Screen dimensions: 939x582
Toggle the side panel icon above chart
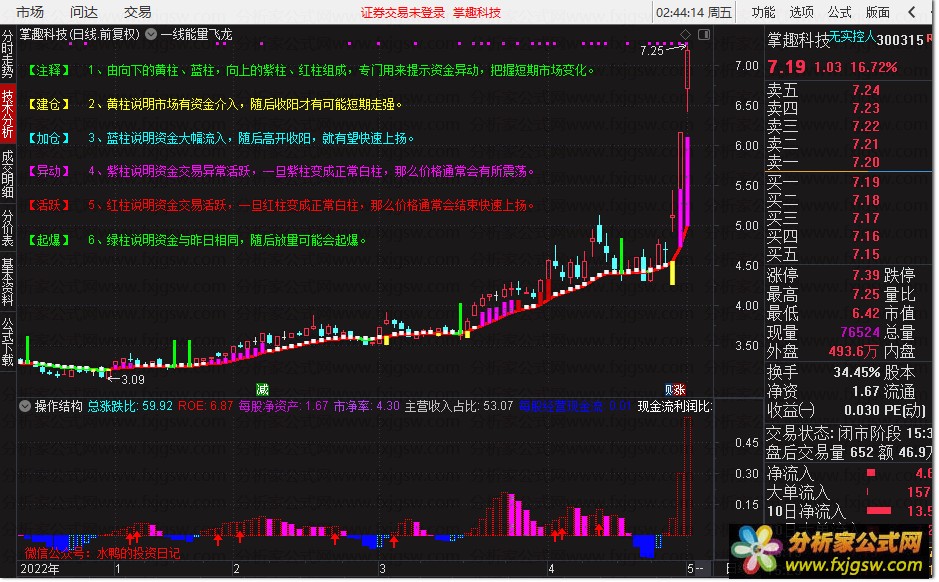tap(704, 35)
